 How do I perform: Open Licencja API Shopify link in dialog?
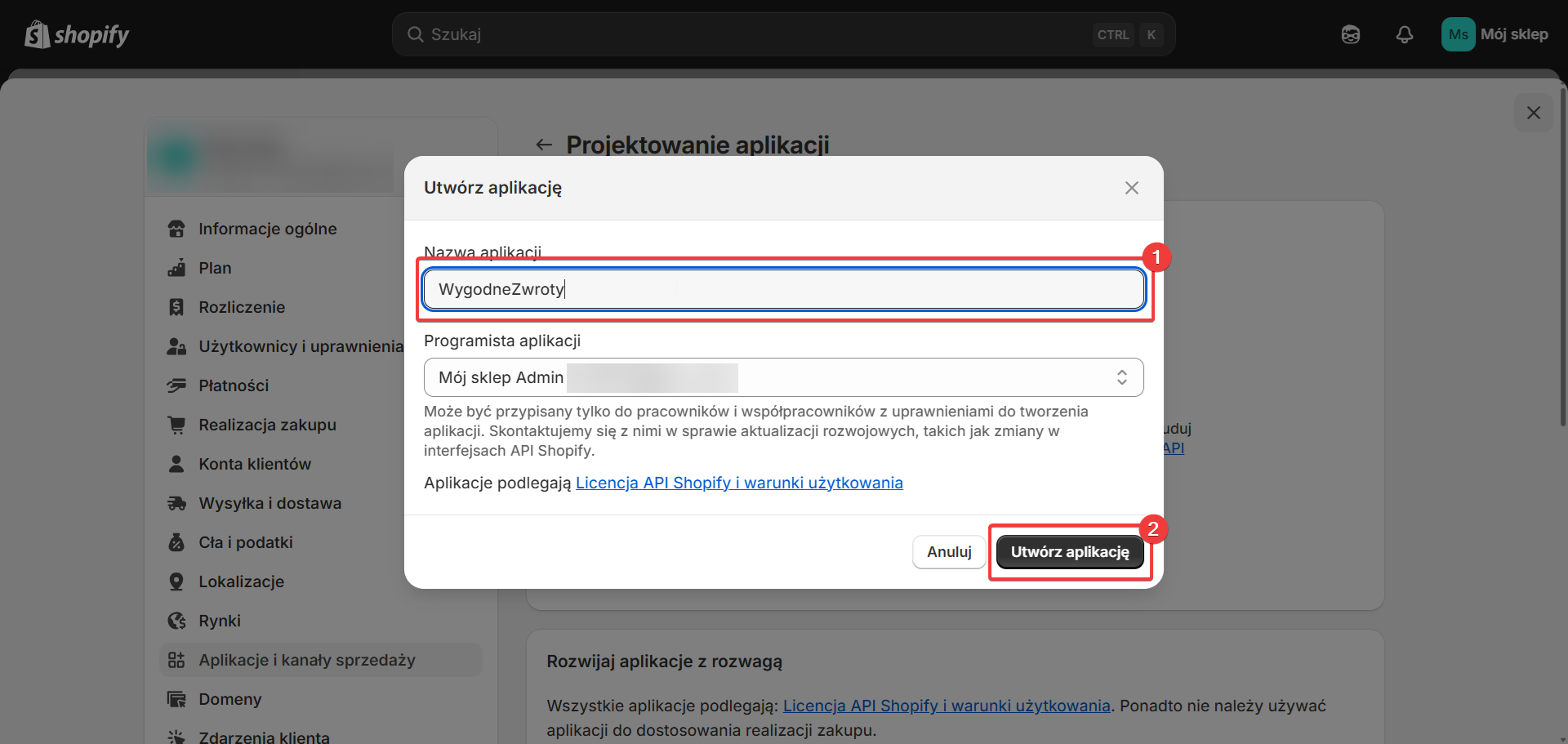click(738, 483)
